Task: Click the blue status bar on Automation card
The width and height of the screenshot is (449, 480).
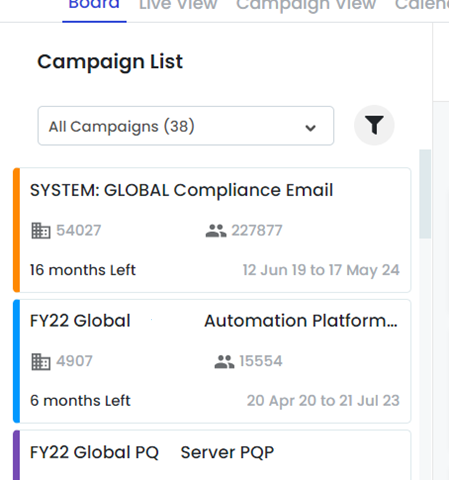Action: point(16,361)
